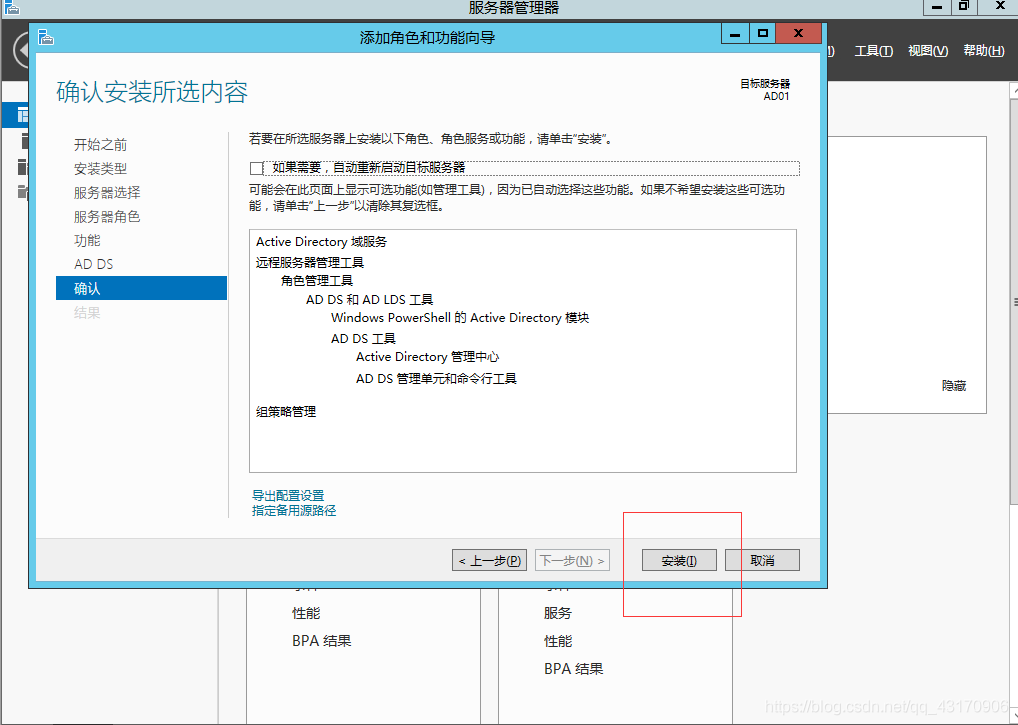The width and height of the screenshot is (1018, 725).
Task: Click the wizard icon in the dialog title bar
Action: pos(45,37)
